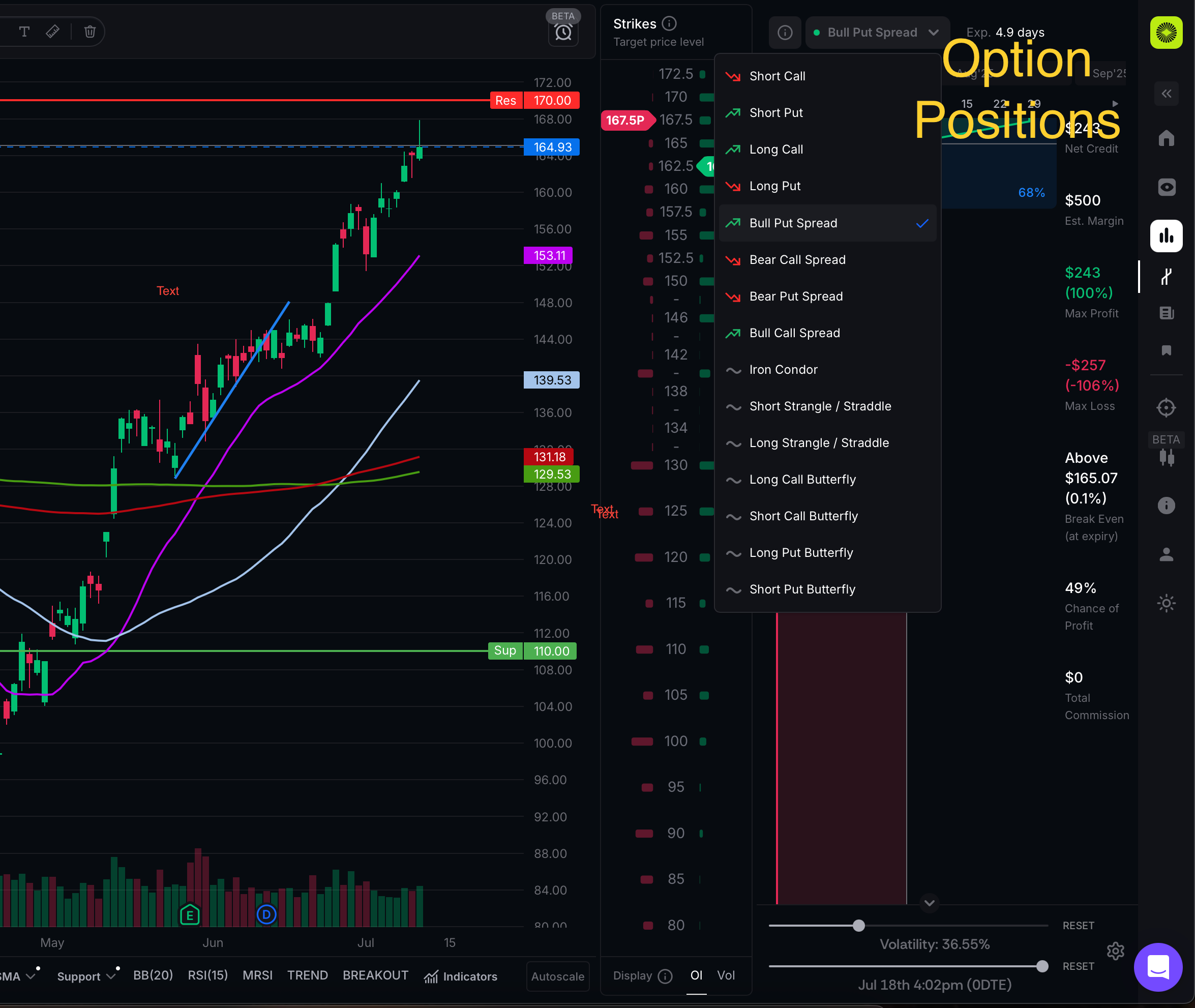Click the crosshair target sidebar icon
Image resolution: width=1195 pixels, height=1008 pixels.
click(x=1166, y=407)
